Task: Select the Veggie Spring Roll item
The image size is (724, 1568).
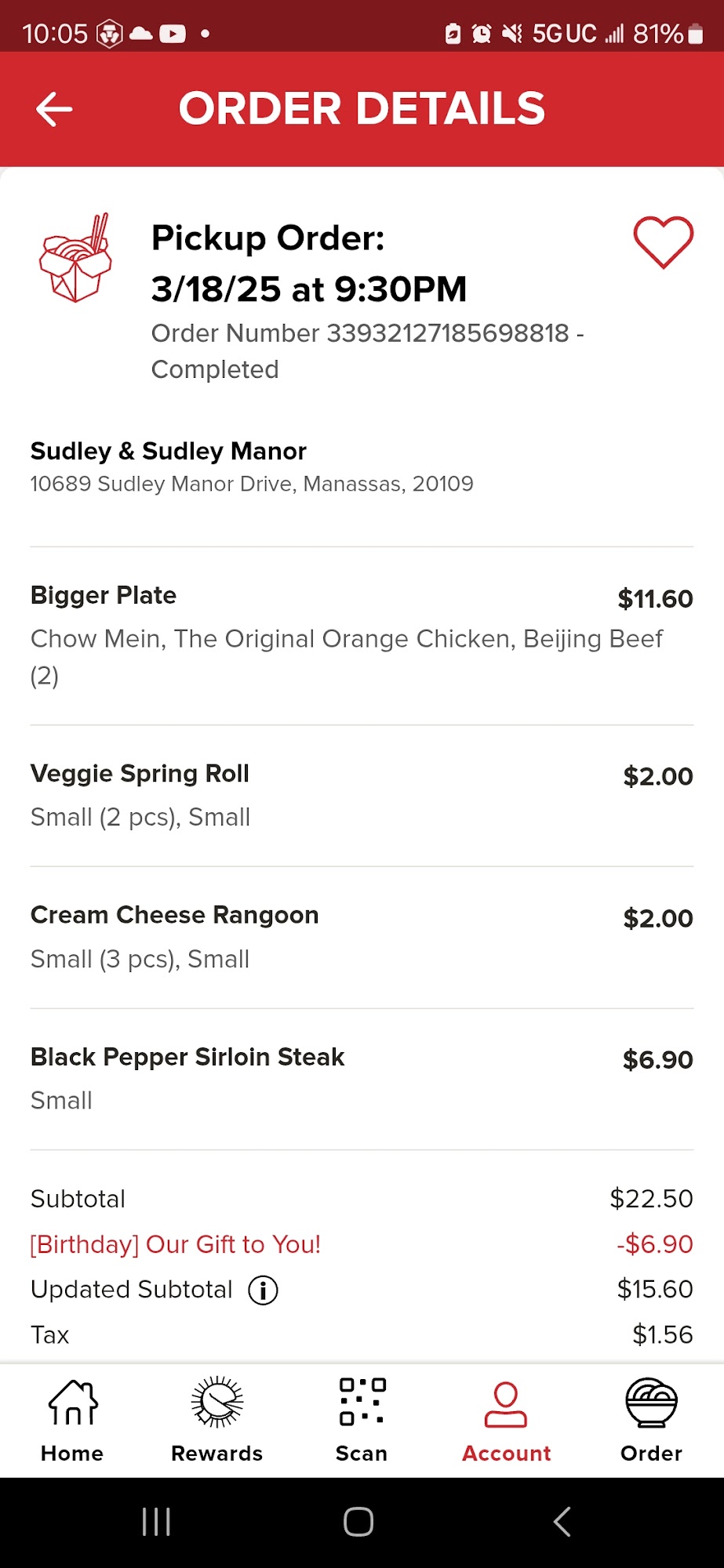Action: click(140, 774)
